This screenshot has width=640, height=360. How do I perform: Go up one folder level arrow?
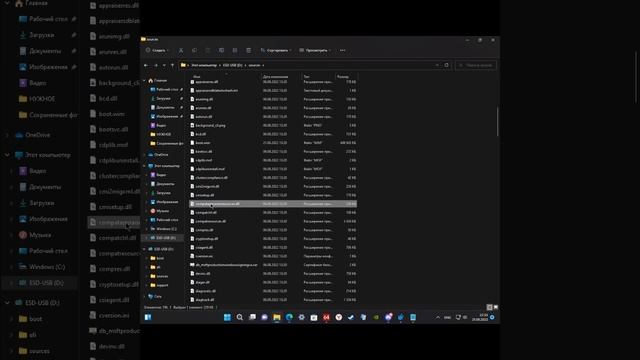(172, 65)
